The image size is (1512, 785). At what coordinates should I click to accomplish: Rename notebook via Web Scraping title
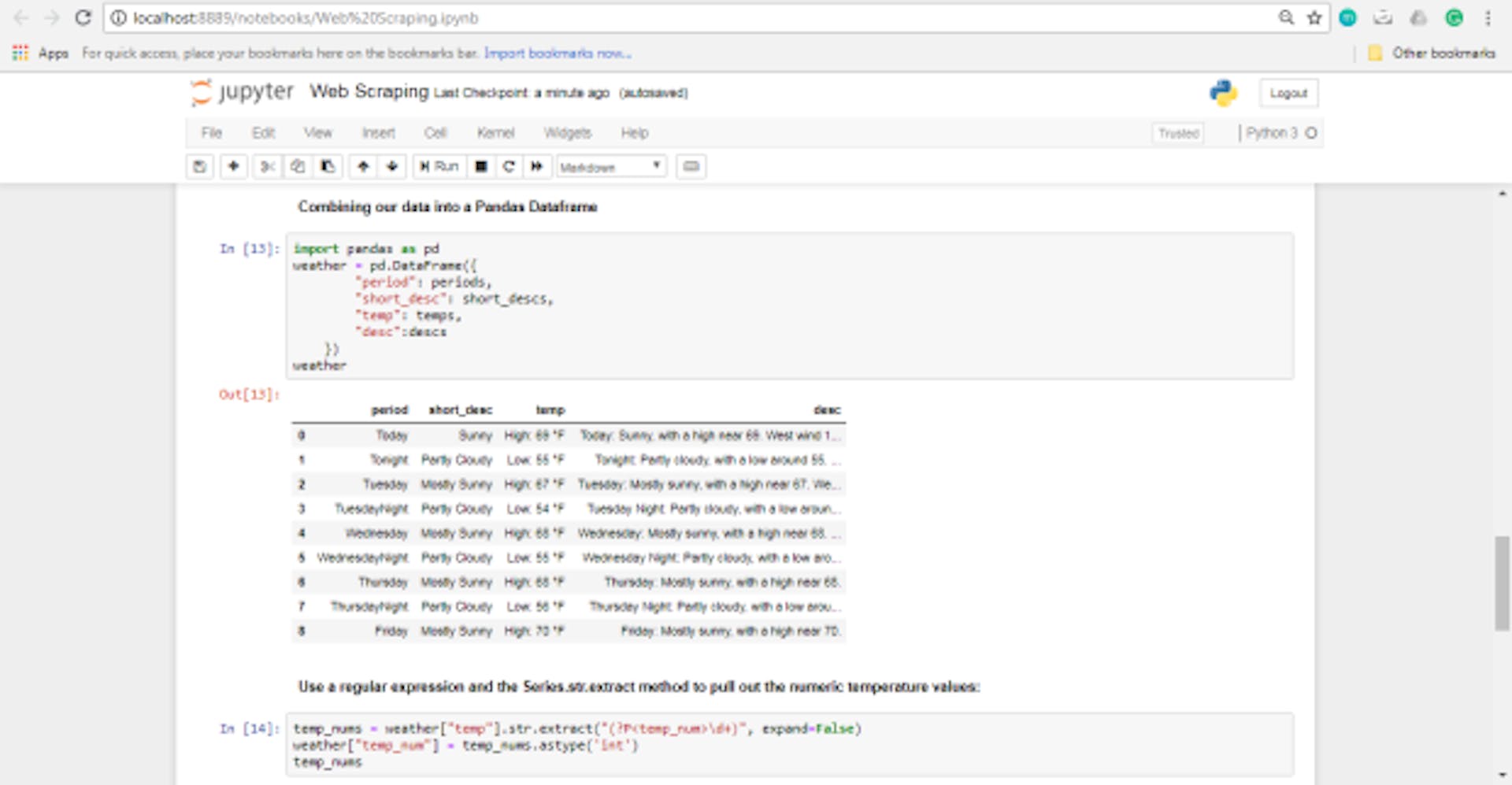point(369,91)
